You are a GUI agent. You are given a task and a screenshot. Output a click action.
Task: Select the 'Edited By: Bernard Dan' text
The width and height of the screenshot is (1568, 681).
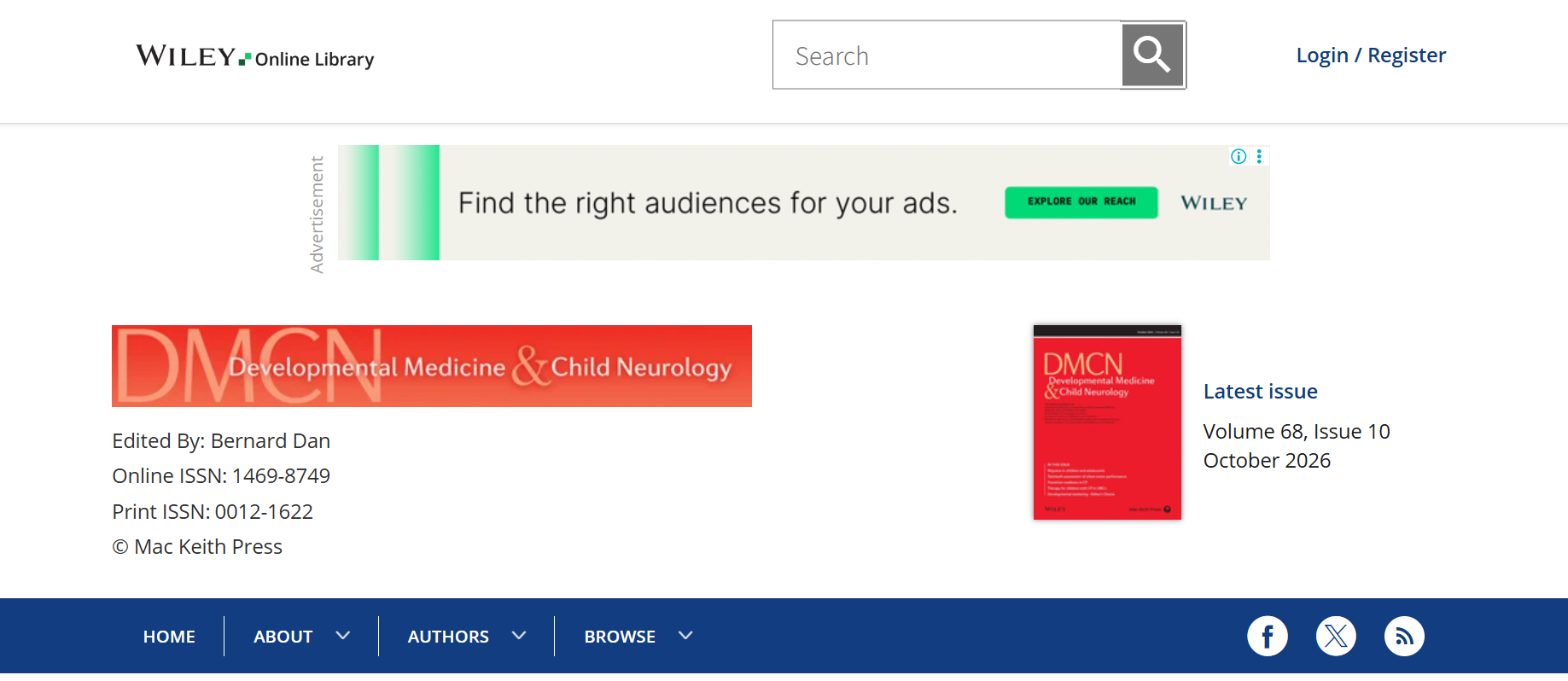click(221, 440)
